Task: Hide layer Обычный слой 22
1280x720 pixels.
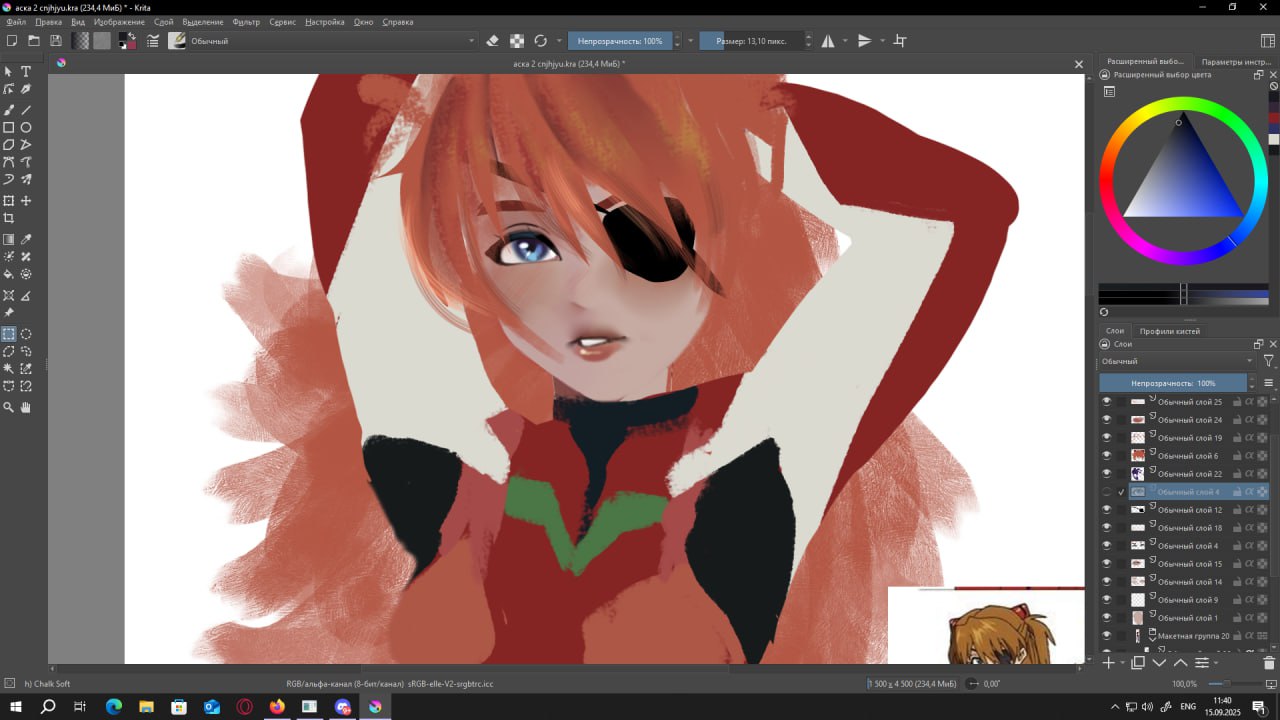Action: [1106, 474]
